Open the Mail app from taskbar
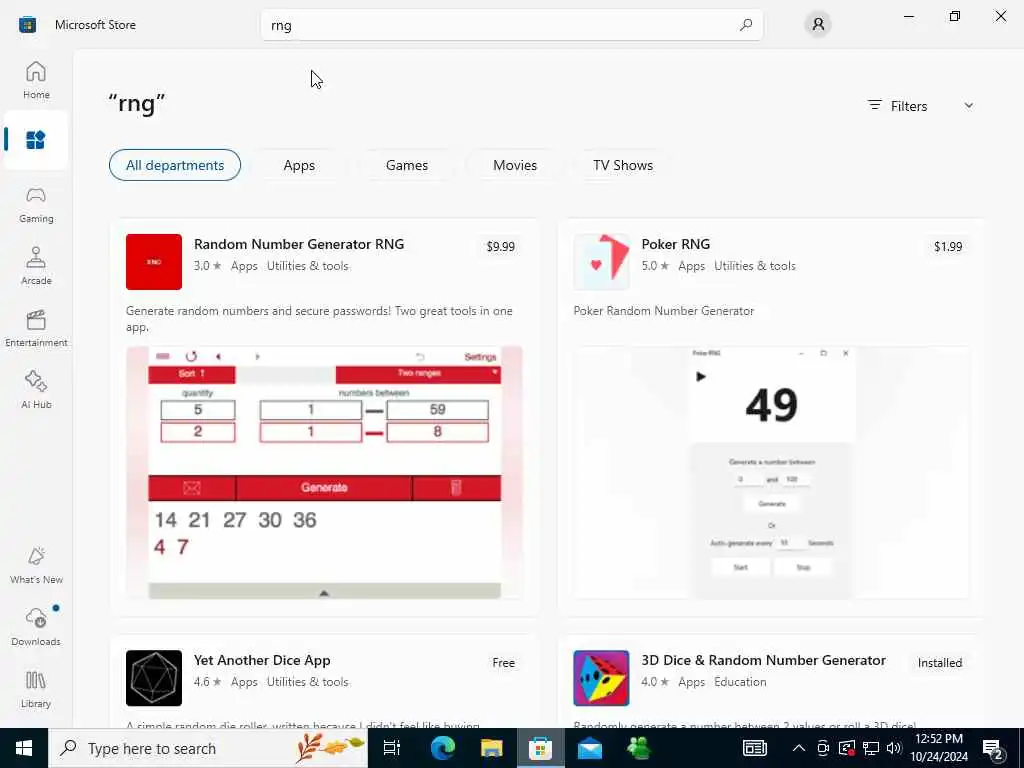The image size is (1024, 768). (590, 748)
